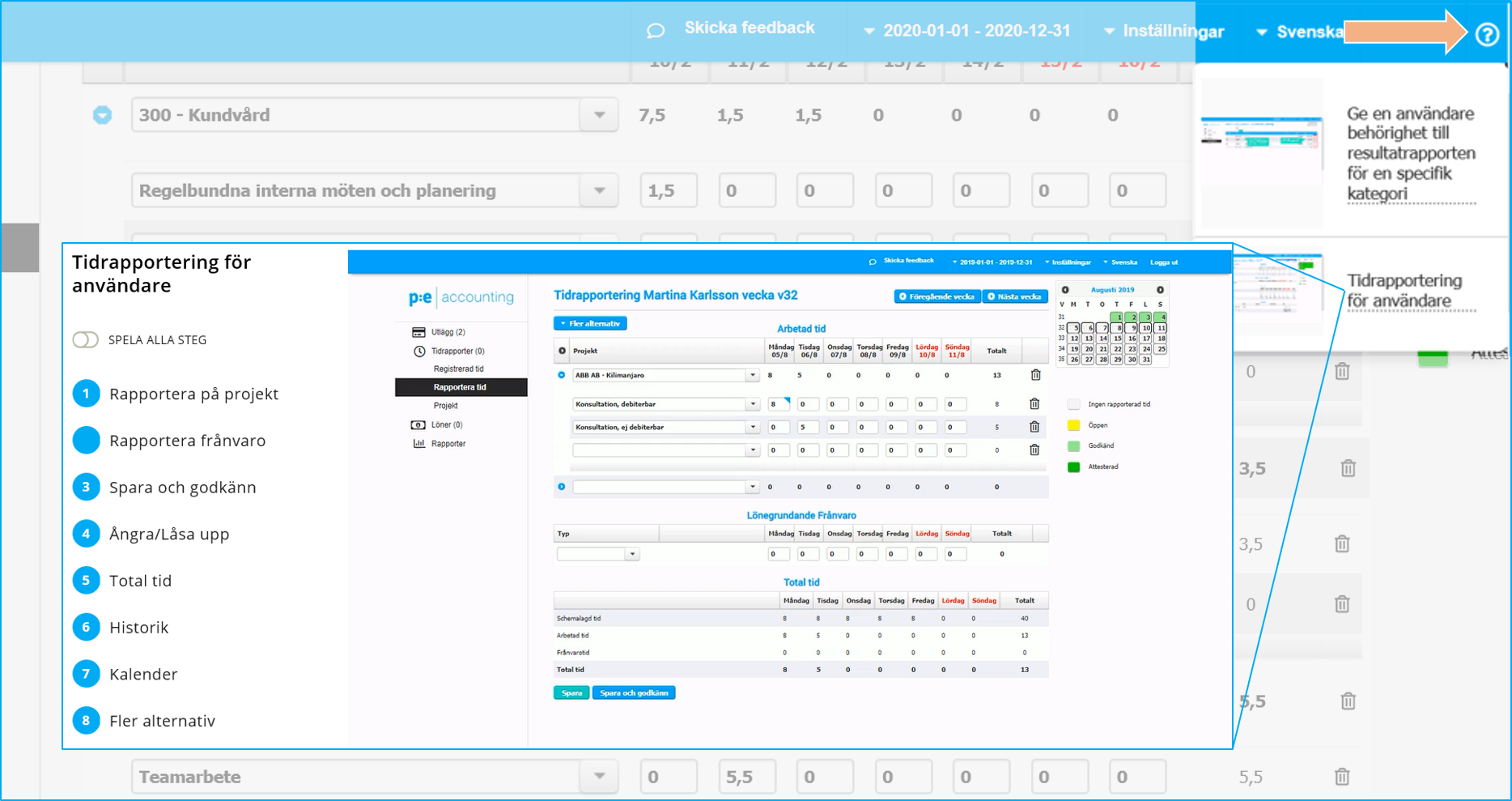This screenshot has height=801, width=1512.
Task: Select the Utlägg card icon in the sidebar
Action: click(x=418, y=332)
